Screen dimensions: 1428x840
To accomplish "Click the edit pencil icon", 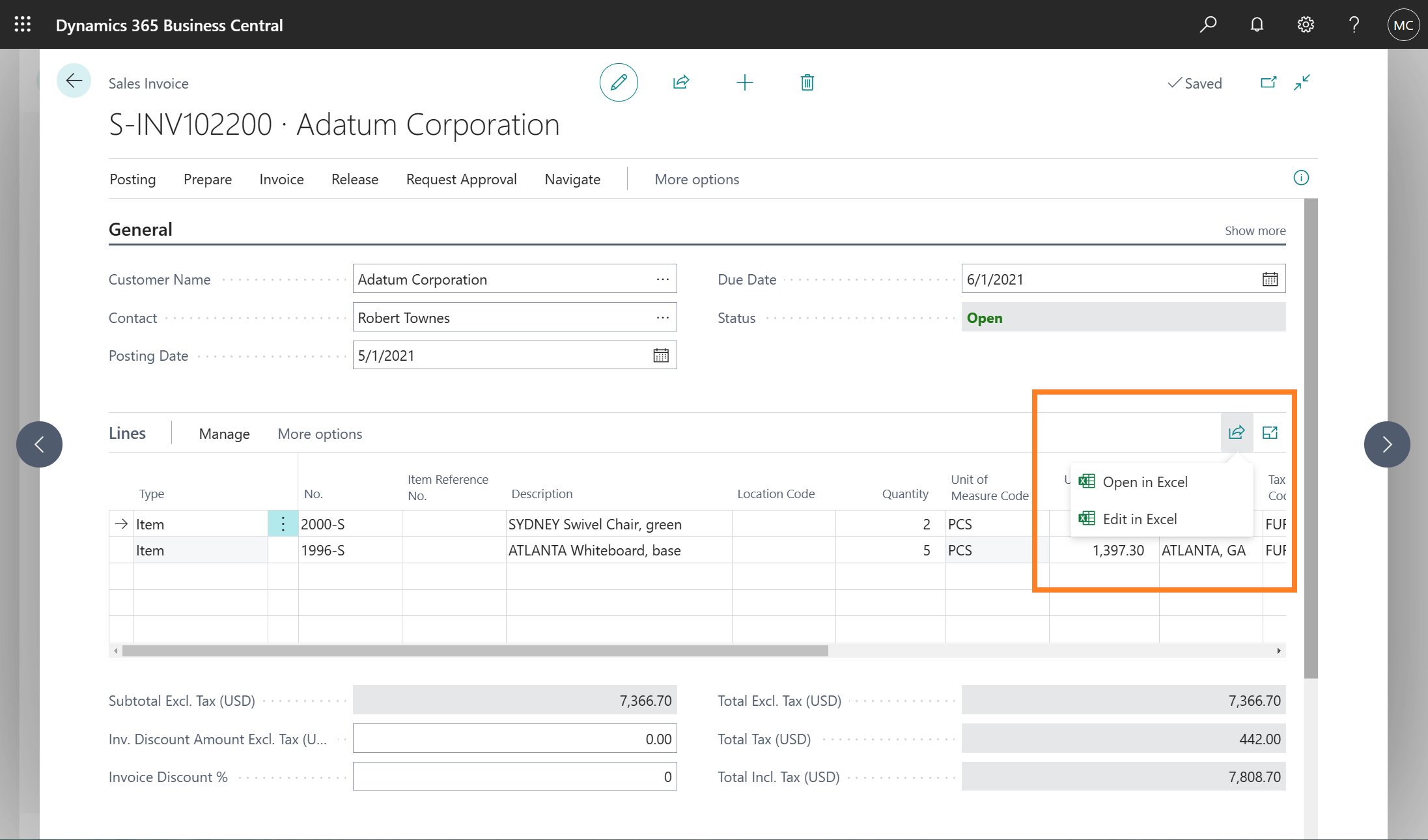I will click(x=618, y=82).
